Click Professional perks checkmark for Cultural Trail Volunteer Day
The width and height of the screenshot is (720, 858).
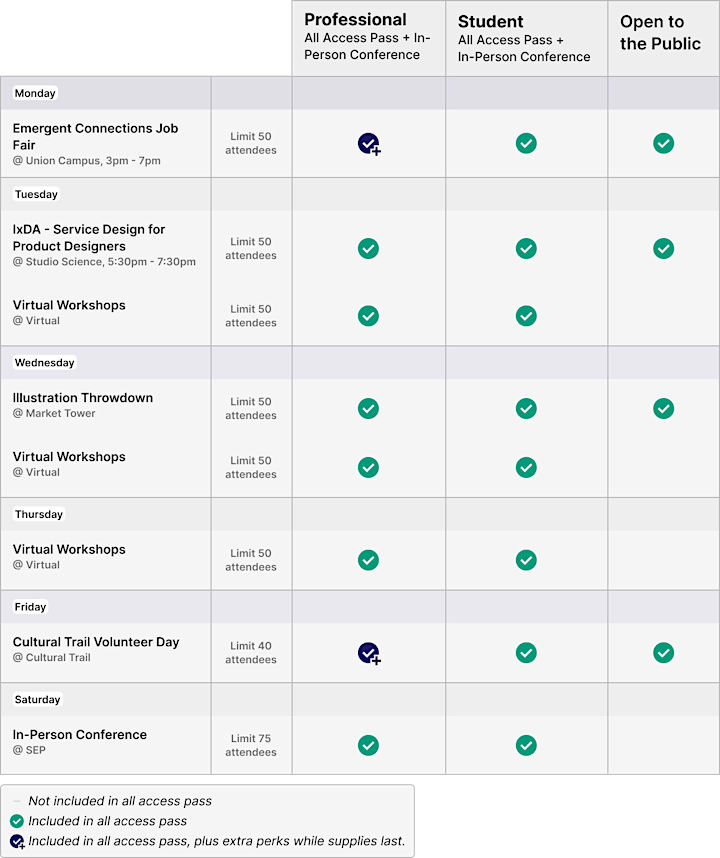(x=369, y=653)
